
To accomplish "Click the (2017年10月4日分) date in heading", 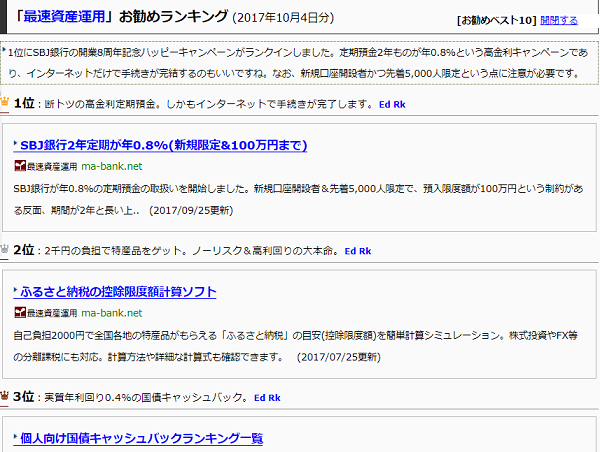I will [283, 18].
